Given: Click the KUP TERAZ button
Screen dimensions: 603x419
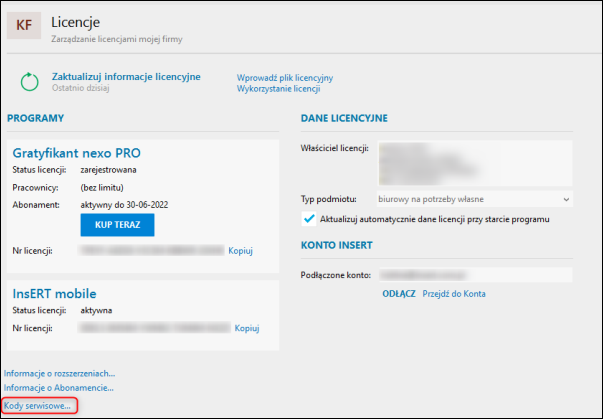Looking at the screenshot, I should pyautogui.click(x=117, y=225).
